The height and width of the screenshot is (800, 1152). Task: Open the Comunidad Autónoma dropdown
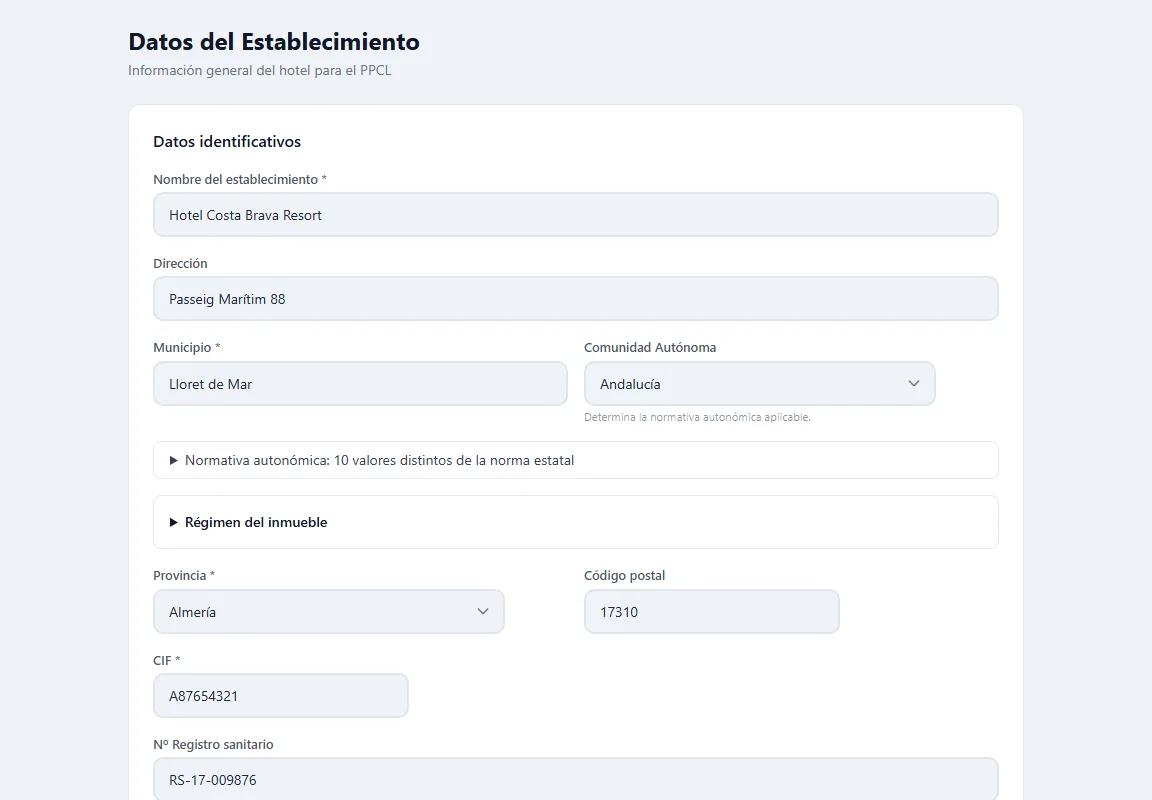759,383
